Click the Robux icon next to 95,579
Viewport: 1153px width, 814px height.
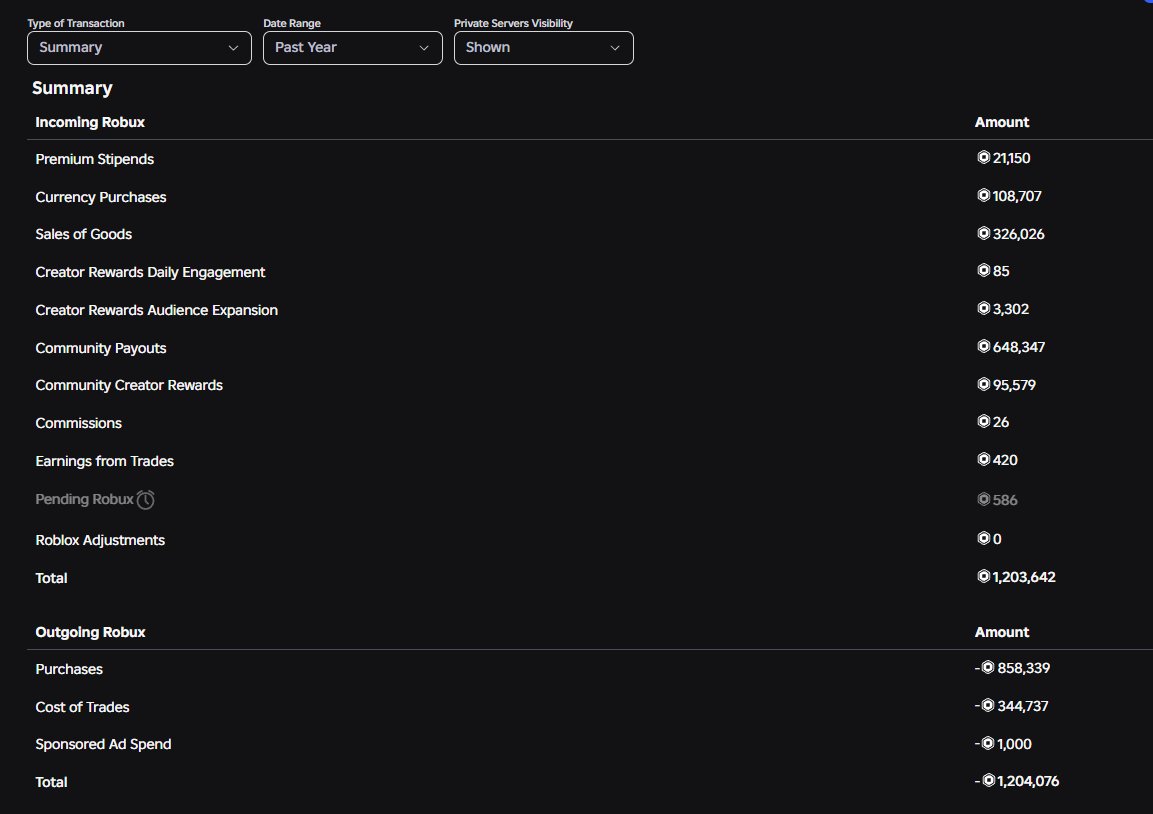pyautogui.click(x=983, y=385)
